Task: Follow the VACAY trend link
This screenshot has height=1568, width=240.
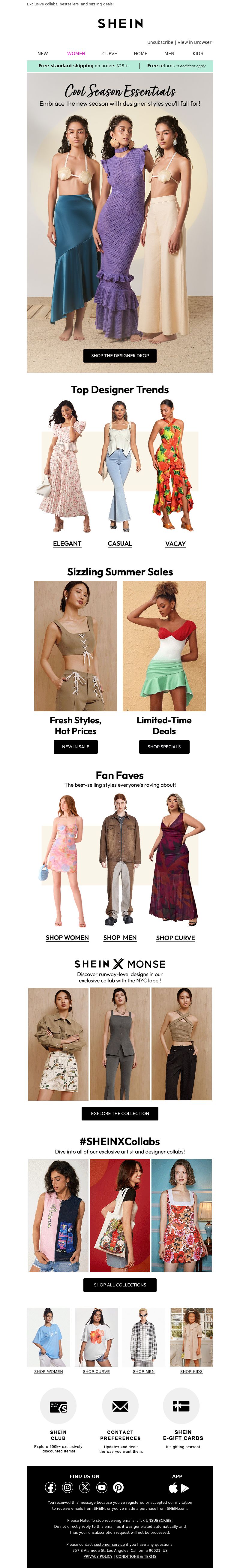Action: tap(175, 544)
